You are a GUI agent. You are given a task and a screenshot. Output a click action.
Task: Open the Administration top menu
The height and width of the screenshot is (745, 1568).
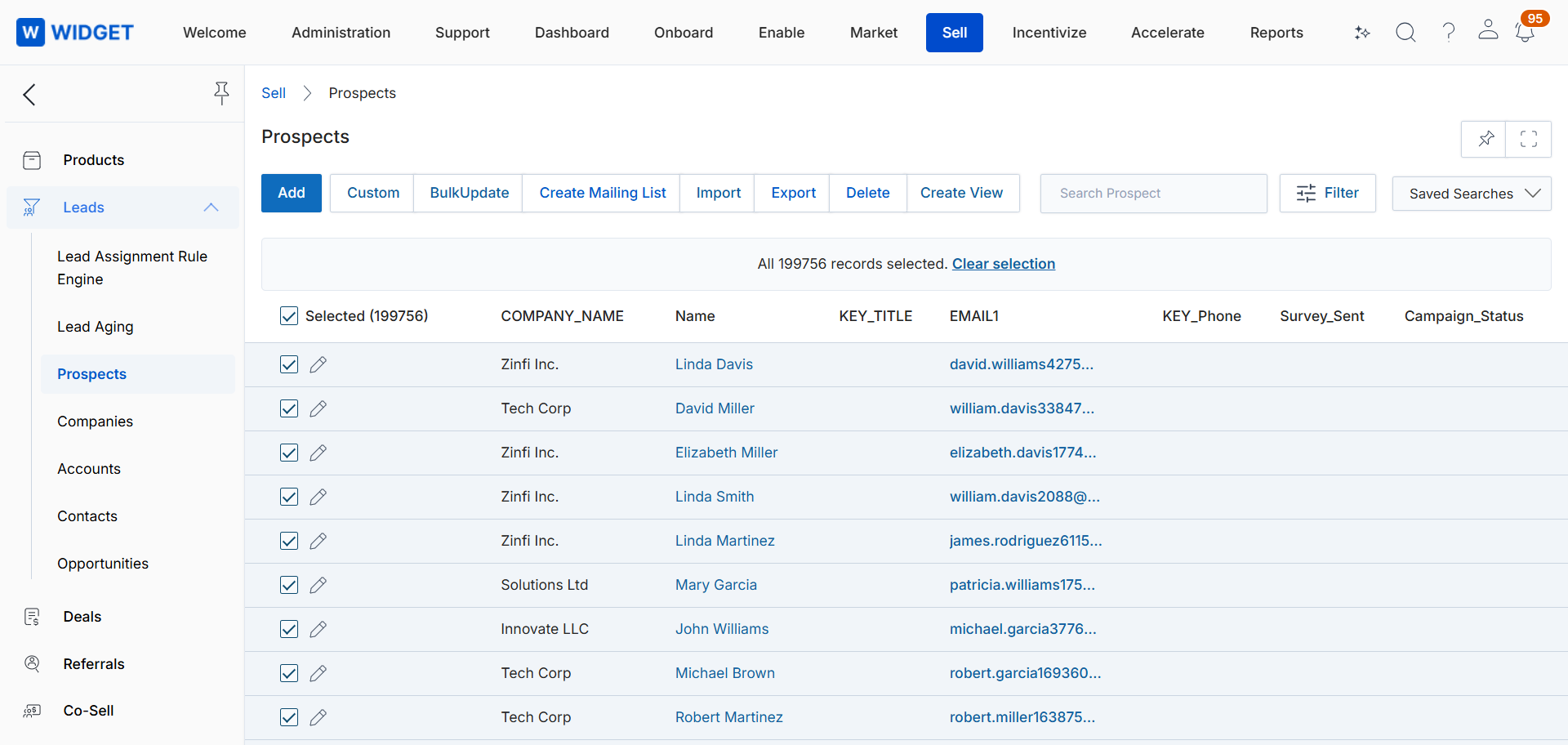pos(341,33)
